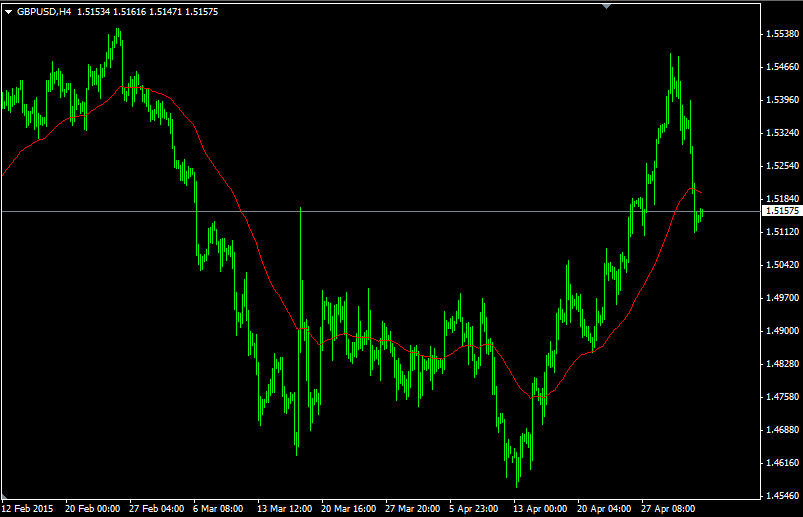This screenshot has height=517, width=803.
Task: Click the 1.55380 price axis label
Action: [x=783, y=34]
